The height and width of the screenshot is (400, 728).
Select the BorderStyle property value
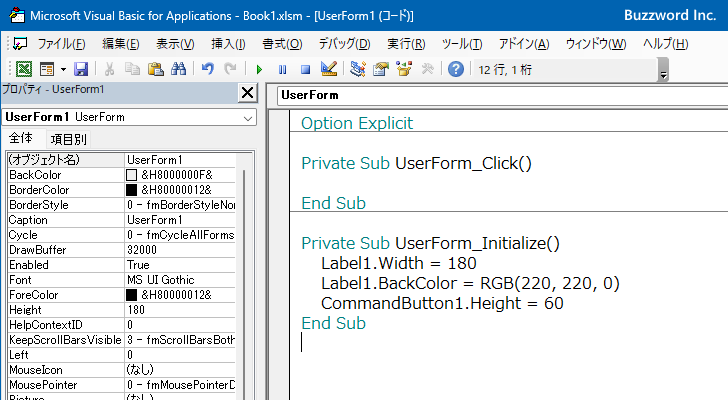pyautogui.click(x=180, y=205)
